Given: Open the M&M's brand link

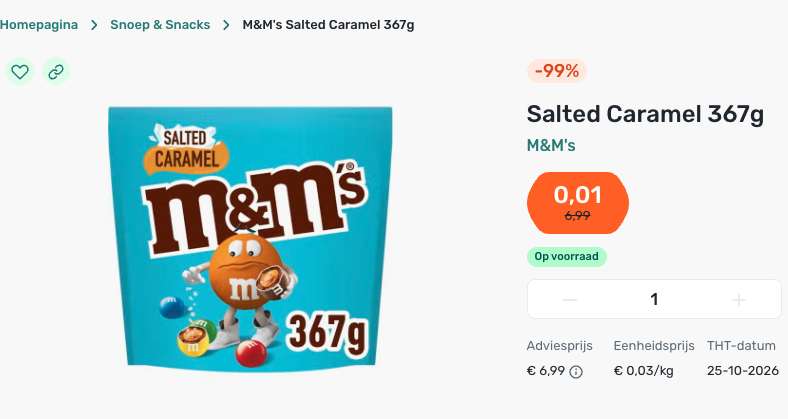Looking at the screenshot, I should click(x=551, y=145).
